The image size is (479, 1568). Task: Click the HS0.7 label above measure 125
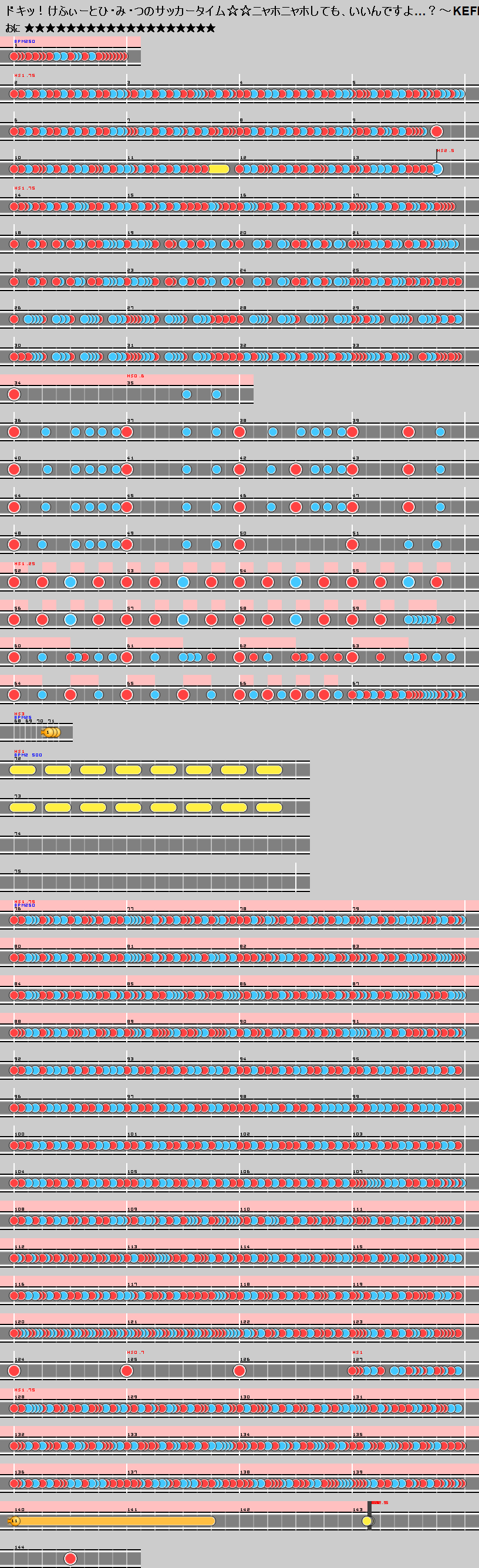136,1353
